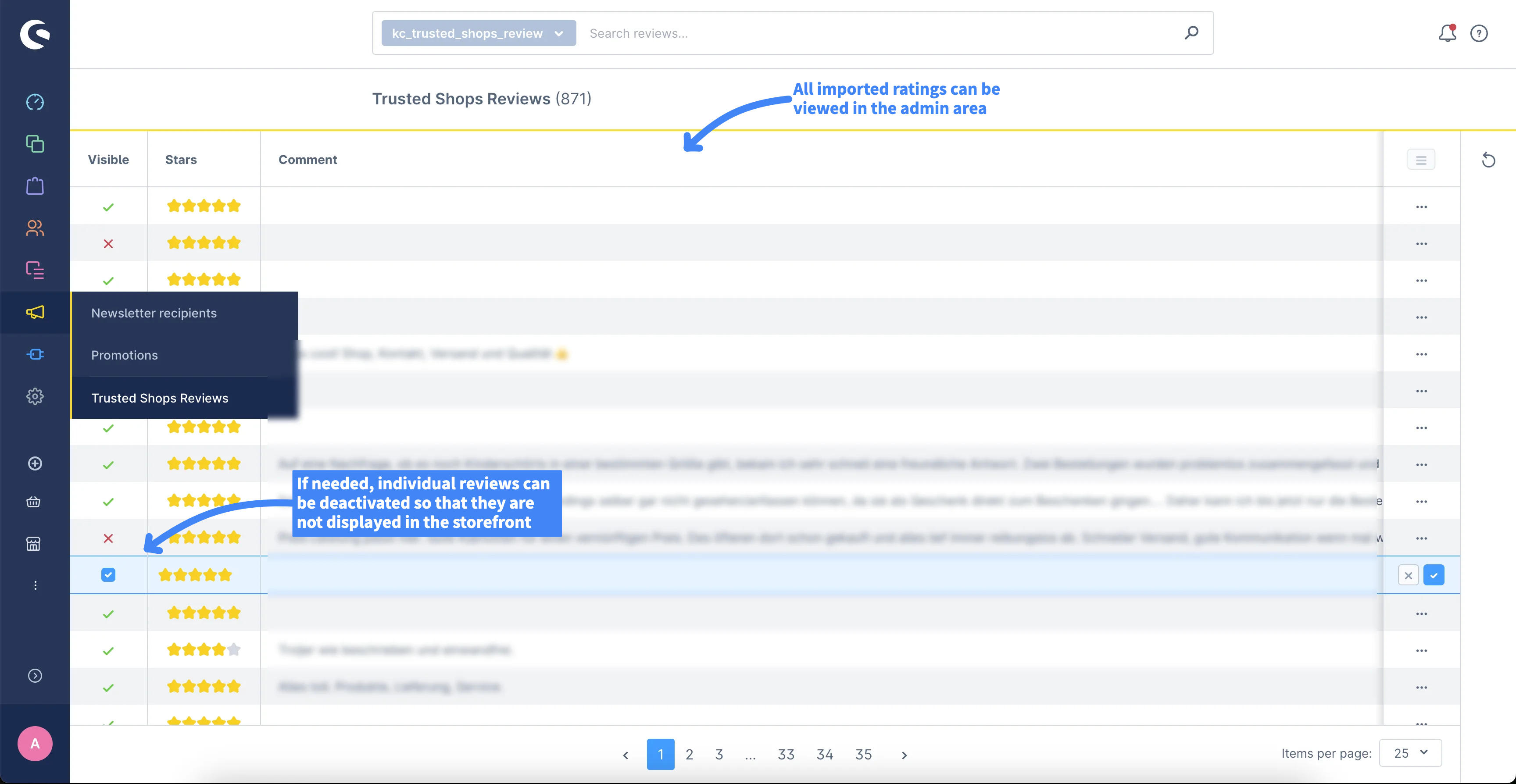
Task: Click the storefront shop icon in sidebar
Action: (x=33, y=543)
